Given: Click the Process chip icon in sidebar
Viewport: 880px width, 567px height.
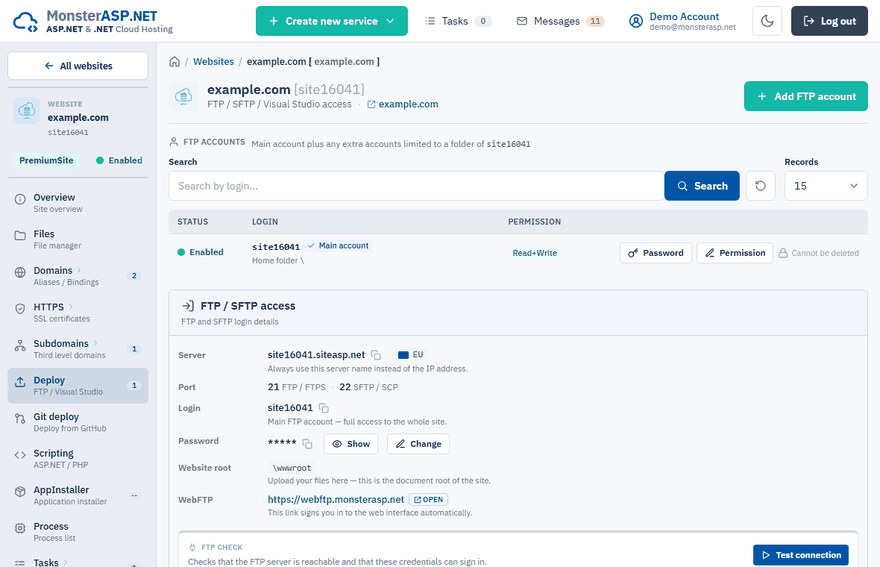Looking at the screenshot, I should [20, 528].
